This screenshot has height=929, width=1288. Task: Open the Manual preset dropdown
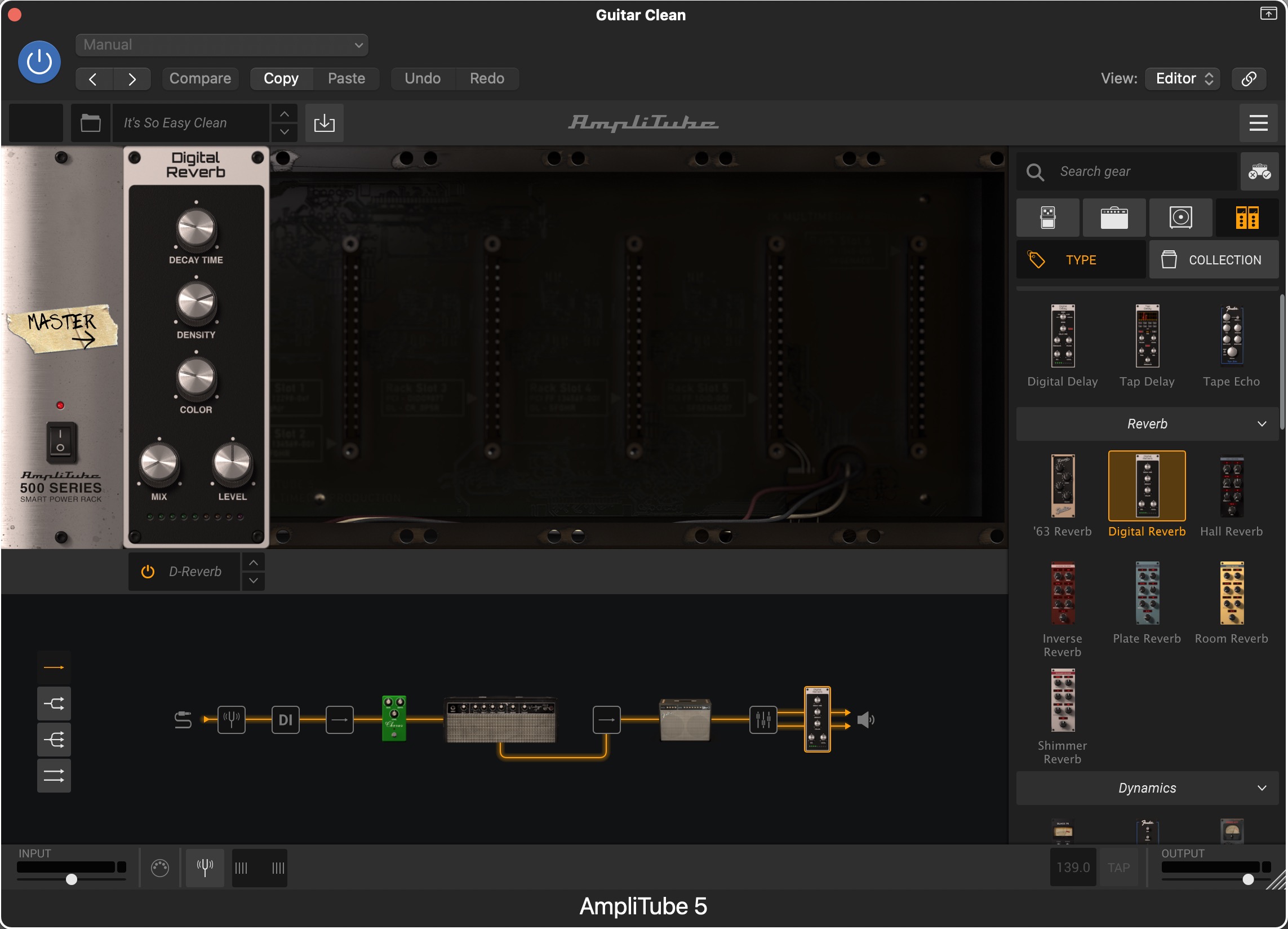pyautogui.click(x=221, y=45)
